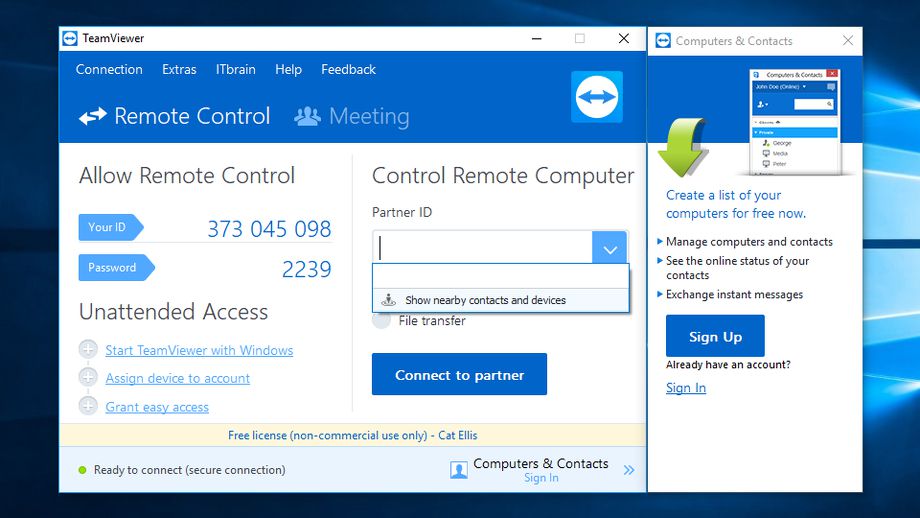
Task: Click plus icon beside Start TeamViewer with Windows
Action: 88,350
